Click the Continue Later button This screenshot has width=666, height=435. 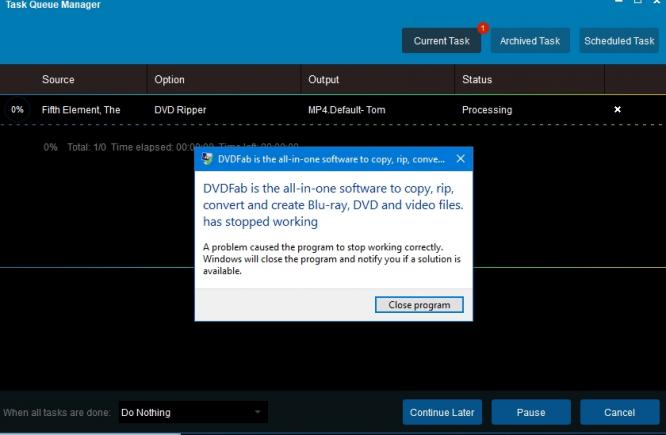click(x=442, y=412)
